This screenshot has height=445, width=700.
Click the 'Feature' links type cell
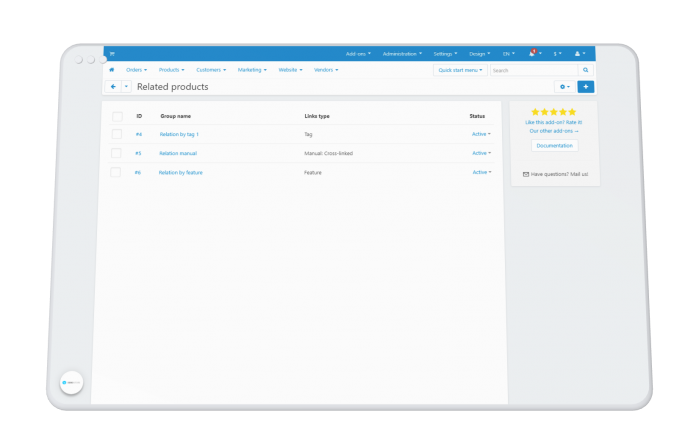point(312,173)
